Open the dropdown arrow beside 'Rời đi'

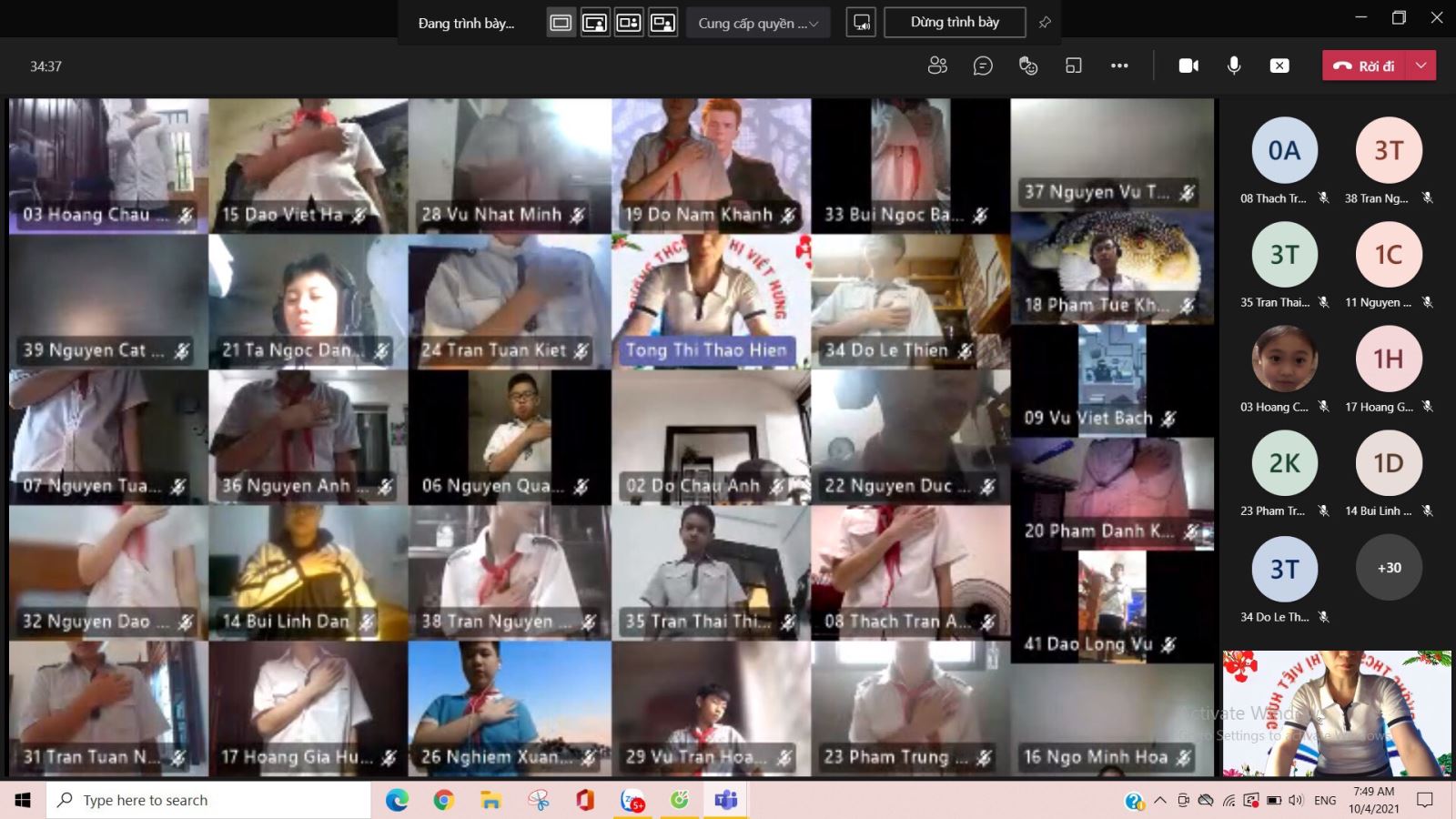(x=1421, y=66)
